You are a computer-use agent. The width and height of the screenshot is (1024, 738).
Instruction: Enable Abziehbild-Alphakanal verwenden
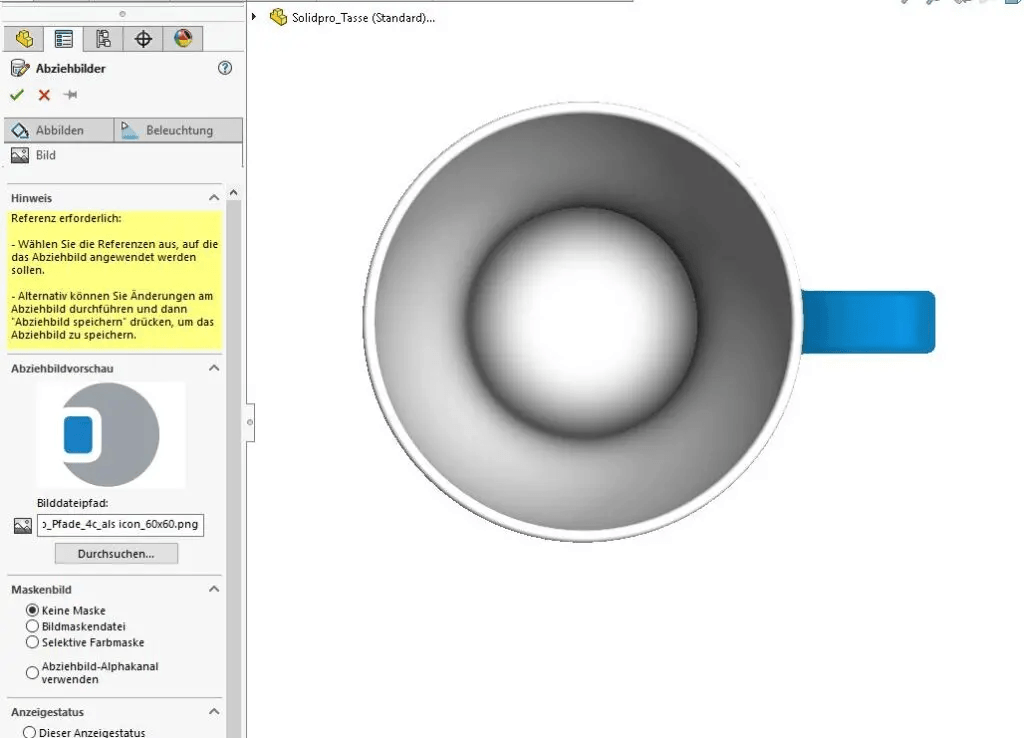pyautogui.click(x=33, y=673)
